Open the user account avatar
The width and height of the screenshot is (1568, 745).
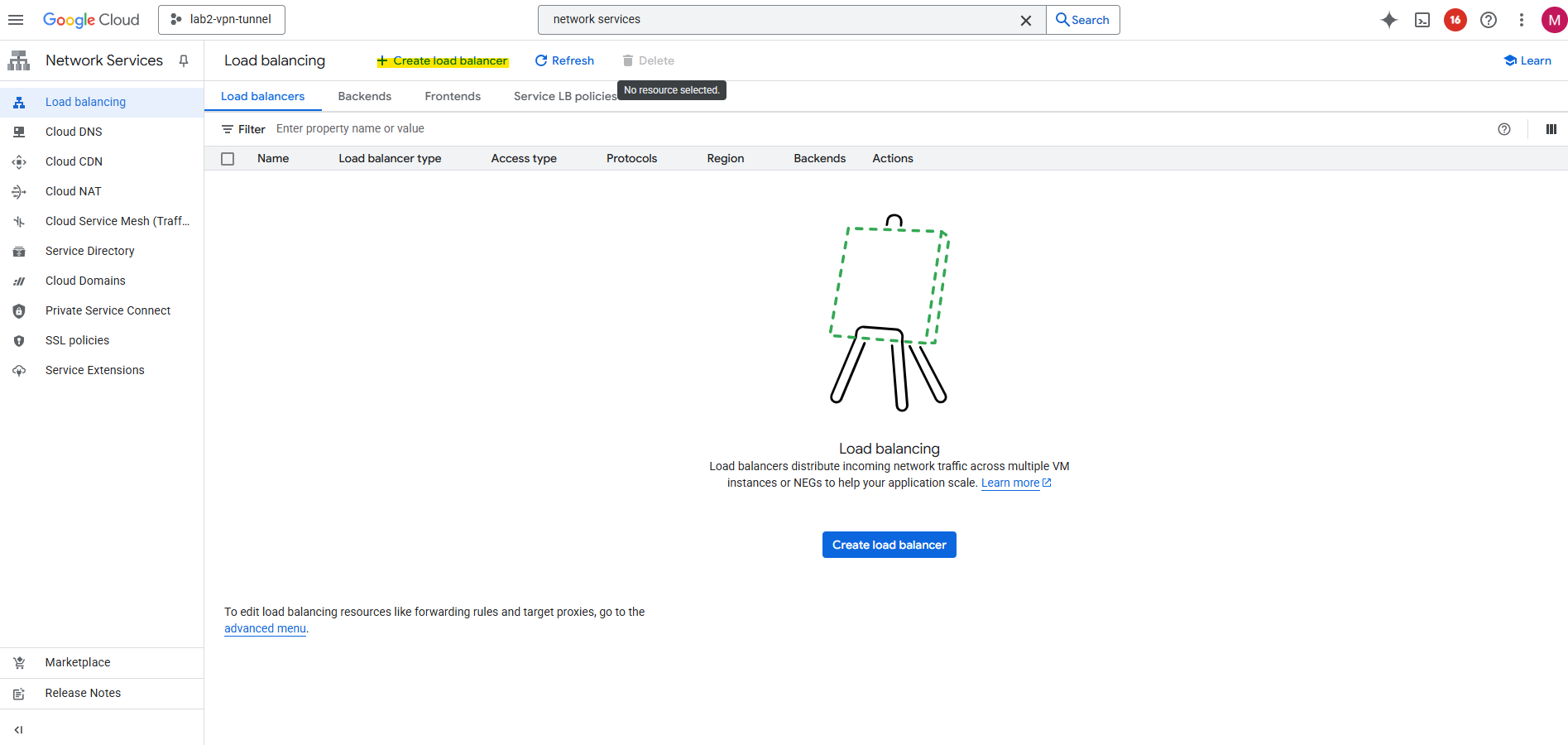pyautogui.click(x=1553, y=20)
